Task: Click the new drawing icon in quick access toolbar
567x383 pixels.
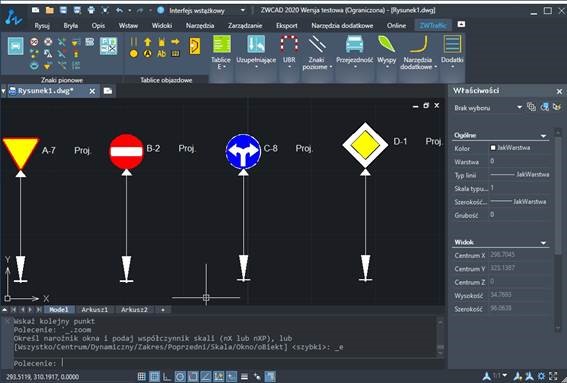Action: click(x=35, y=10)
